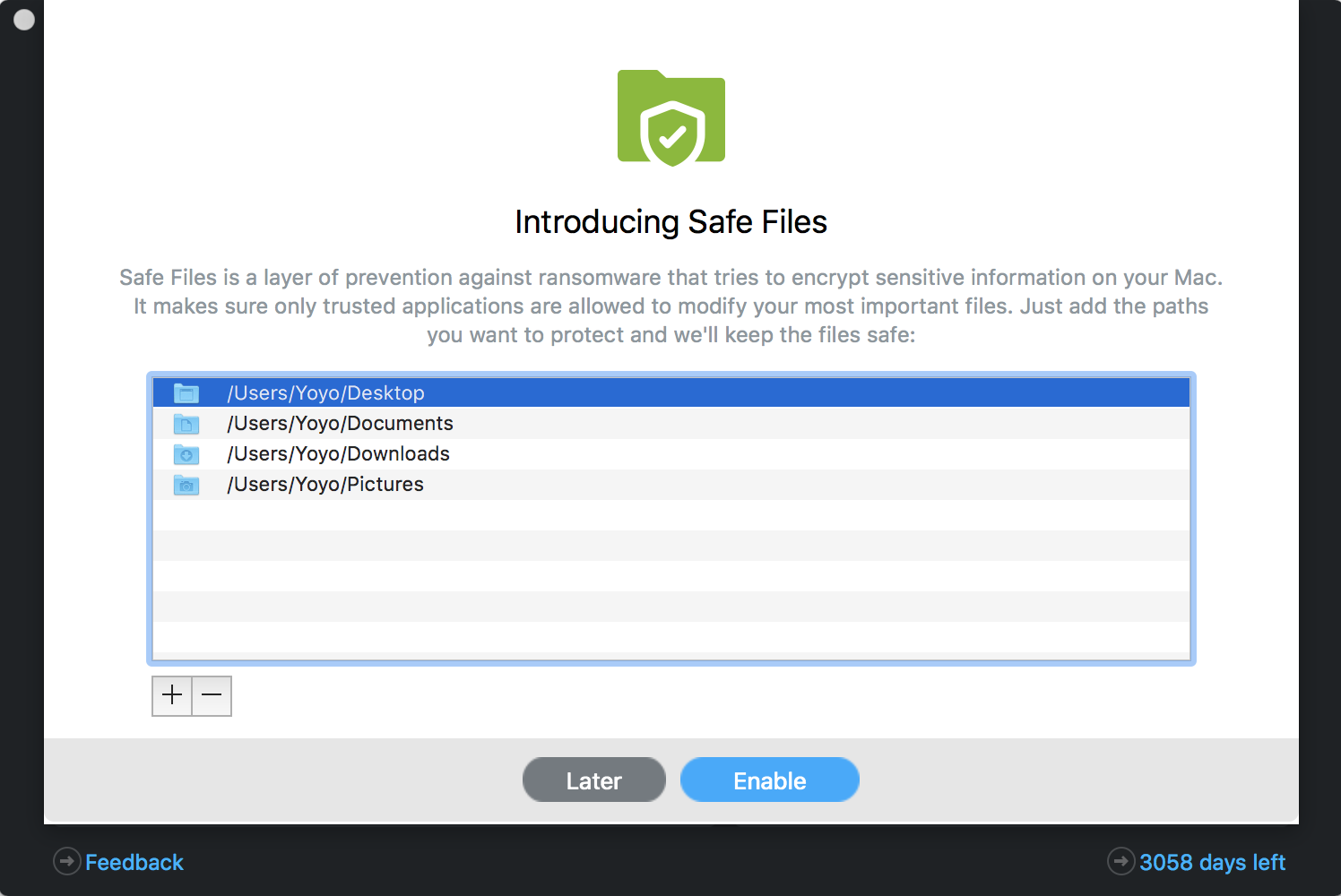Enable Safe Files protection
1341x896 pixels.
click(770, 780)
